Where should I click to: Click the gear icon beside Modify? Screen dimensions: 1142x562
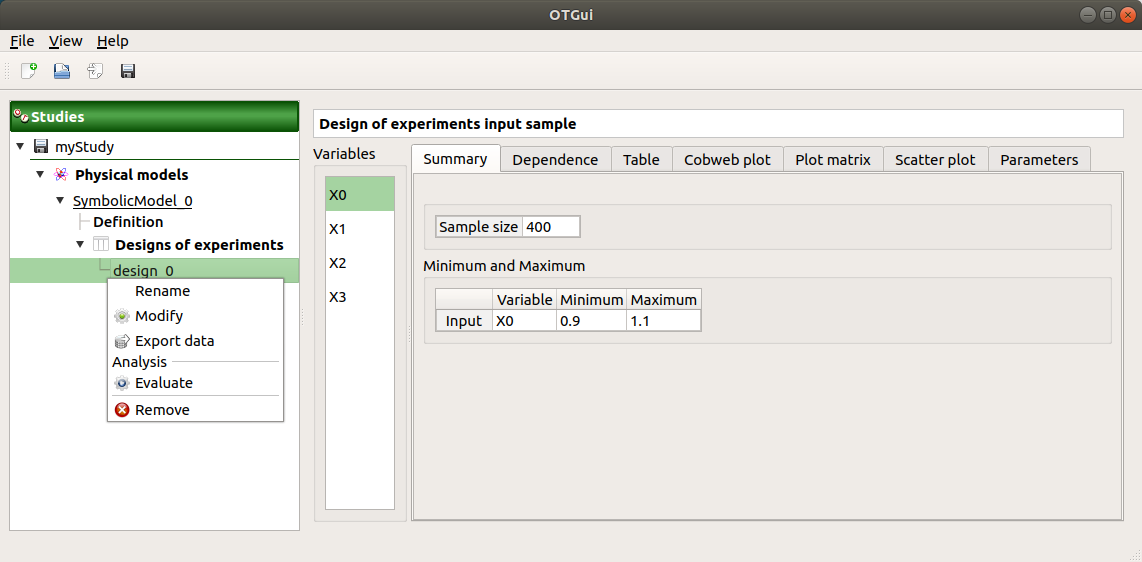pyautogui.click(x=122, y=316)
